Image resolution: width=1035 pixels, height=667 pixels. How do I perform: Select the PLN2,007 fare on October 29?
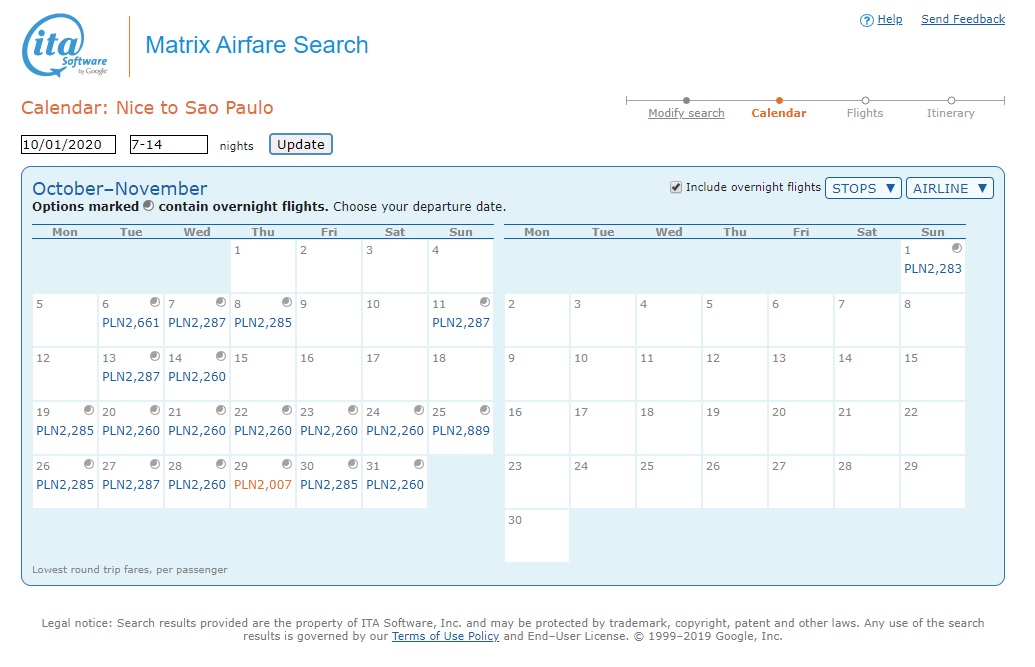click(263, 485)
